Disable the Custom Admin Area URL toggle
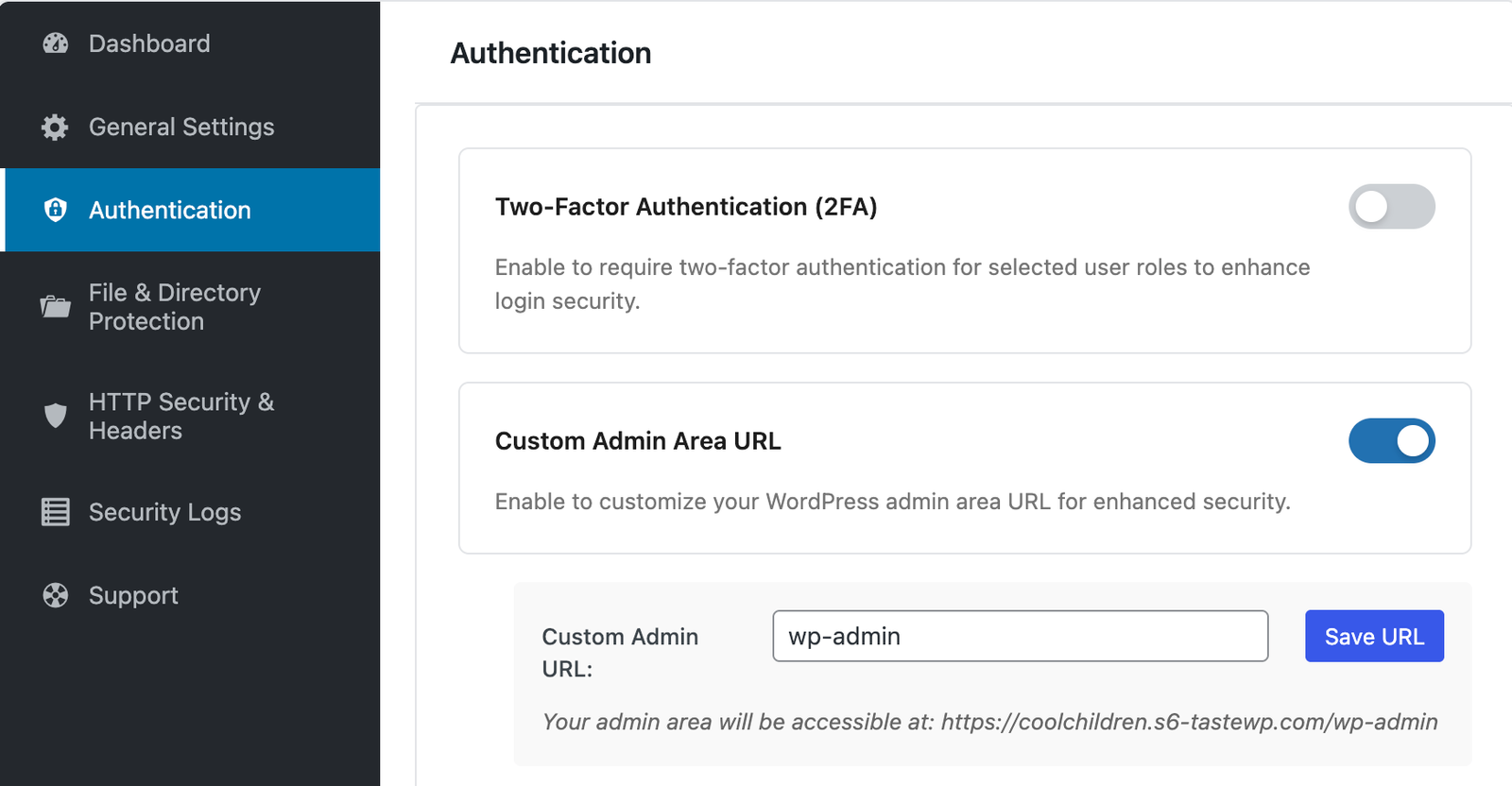Screen dimensions: 1512x786 pyautogui.click(x=1391, y=441)
